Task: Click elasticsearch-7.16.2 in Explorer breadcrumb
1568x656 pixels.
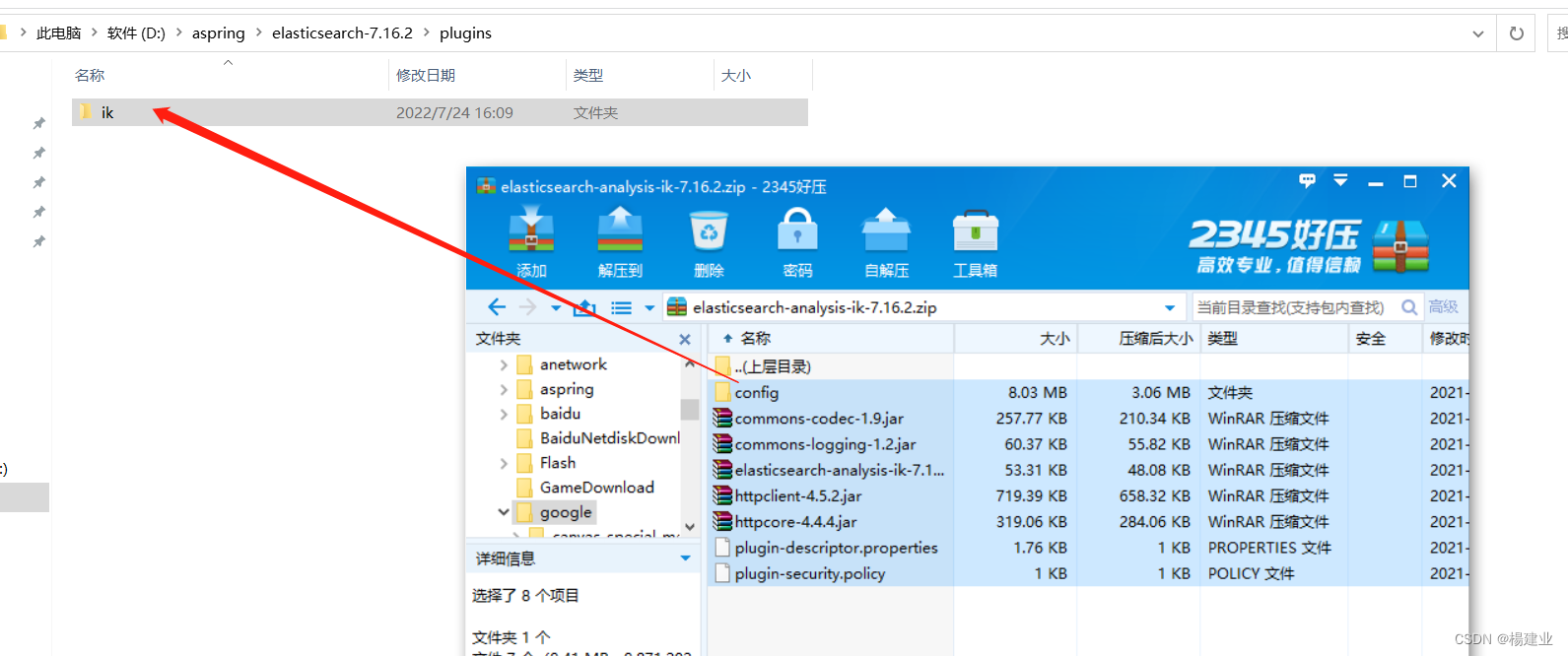Action: click(342, 33)
